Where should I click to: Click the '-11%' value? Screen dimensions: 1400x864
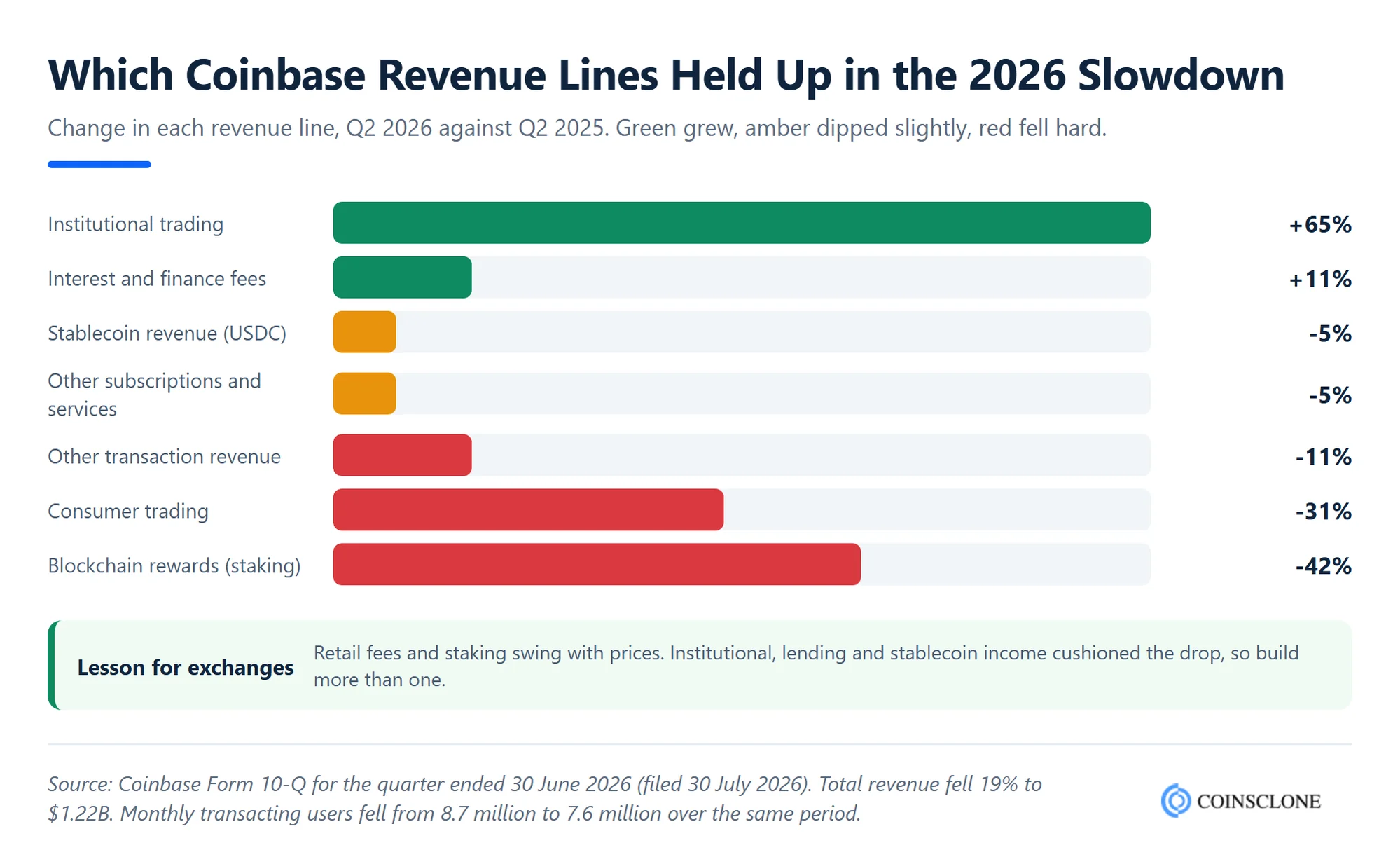pyautogui.click(x=1323, y=457)
